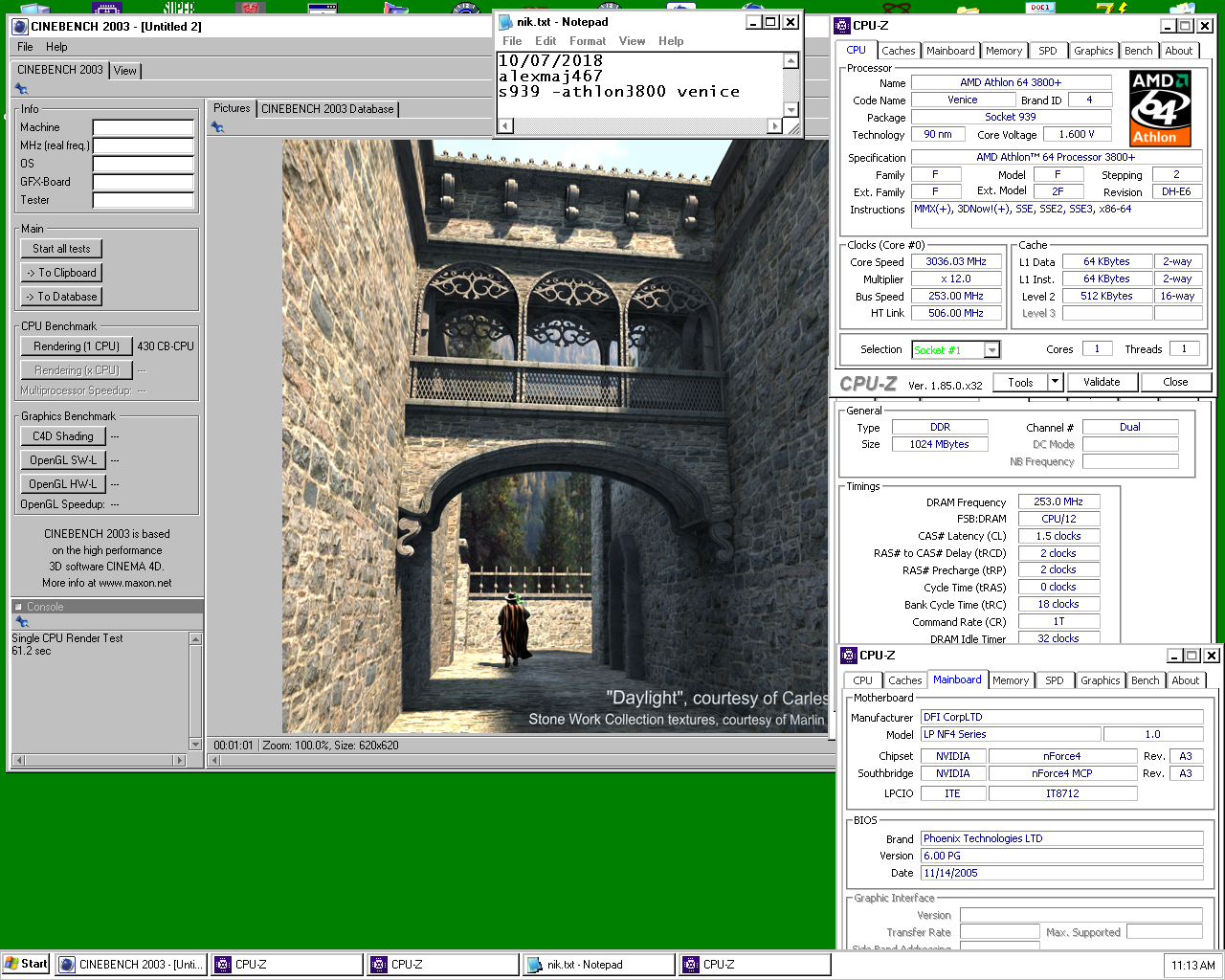This screenshot has height=980, width=1225.
Task: Run the OpenGL HW-L benchmark
Action: pos(63,484)
